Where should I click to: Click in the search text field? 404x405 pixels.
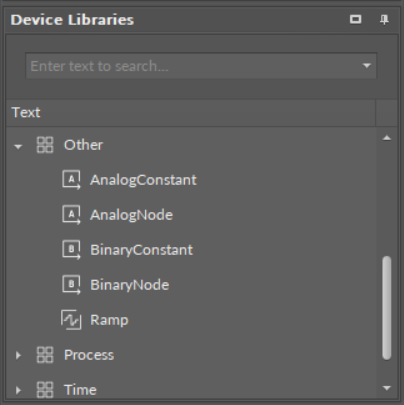pos(193,66)
